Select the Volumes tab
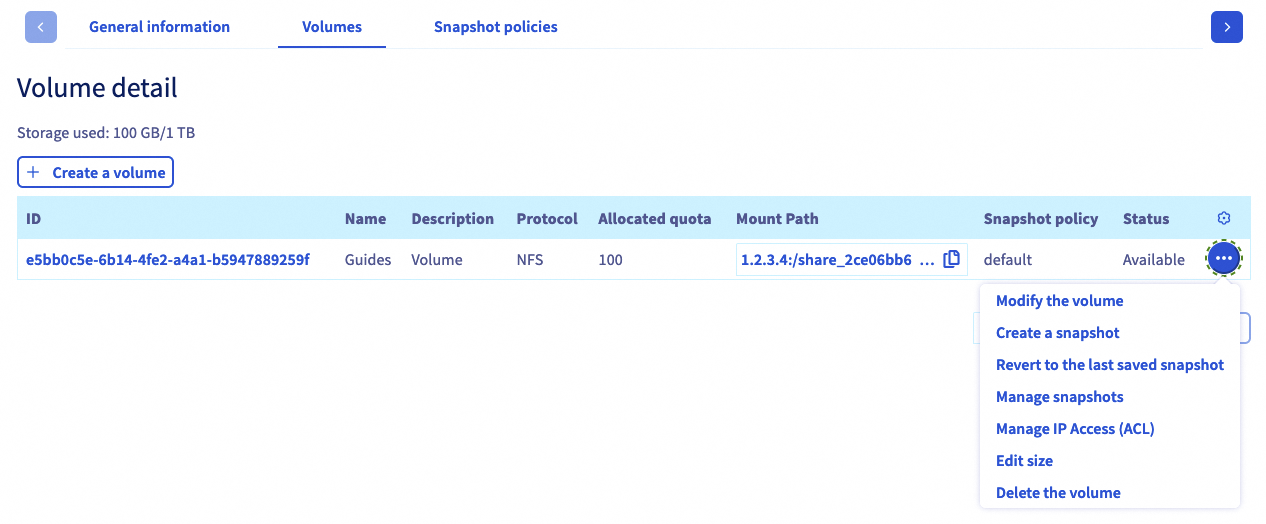This screenshot has width=1266, height=524. click(x=332, y=27)
